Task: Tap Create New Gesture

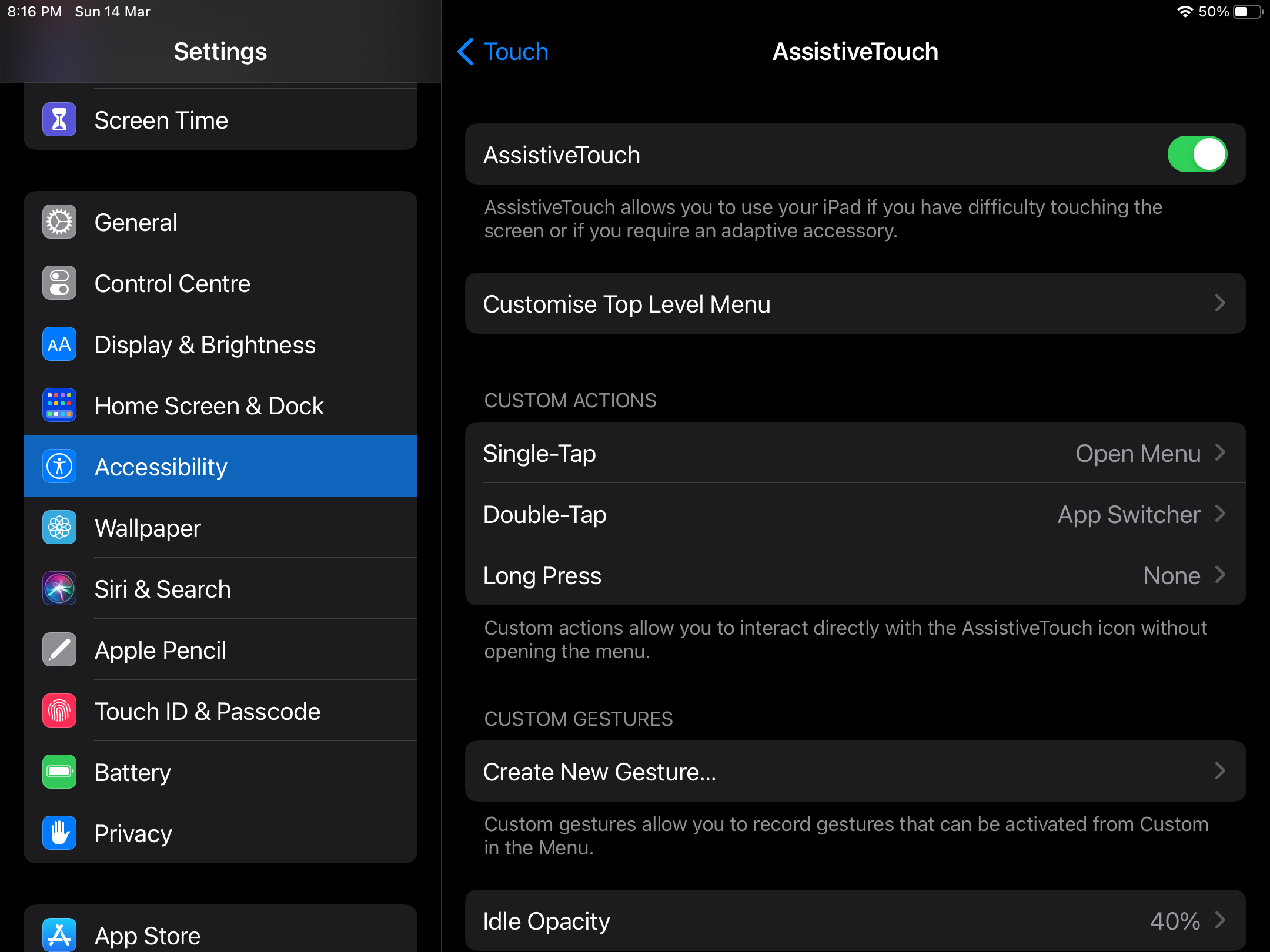Action: (x=855, y=772)
